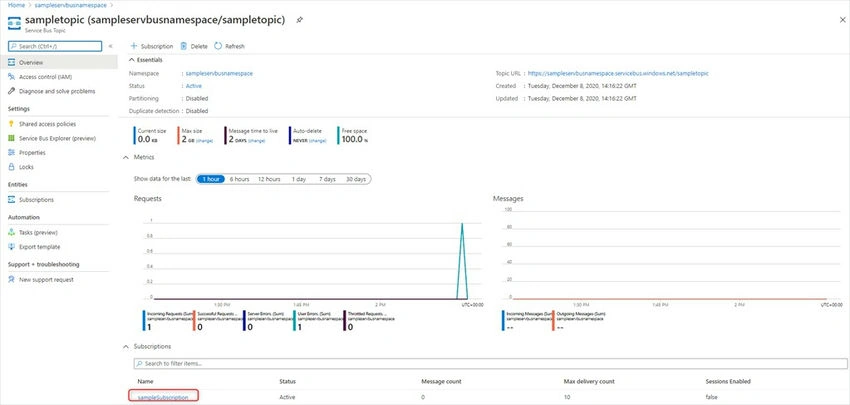Click the Access control (IAM) icon
The width and height of the screenshot is (850, 405).
coord(12,77)
